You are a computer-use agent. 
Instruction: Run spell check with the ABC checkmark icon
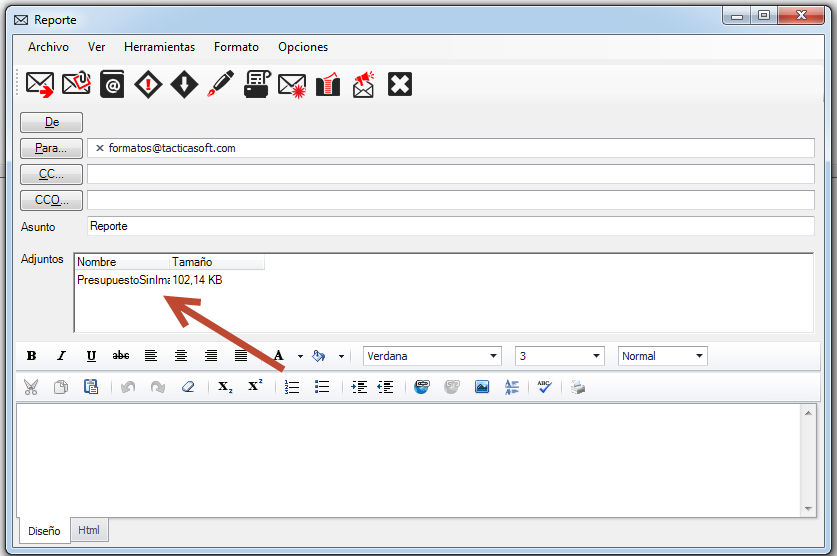click(544, 387)
